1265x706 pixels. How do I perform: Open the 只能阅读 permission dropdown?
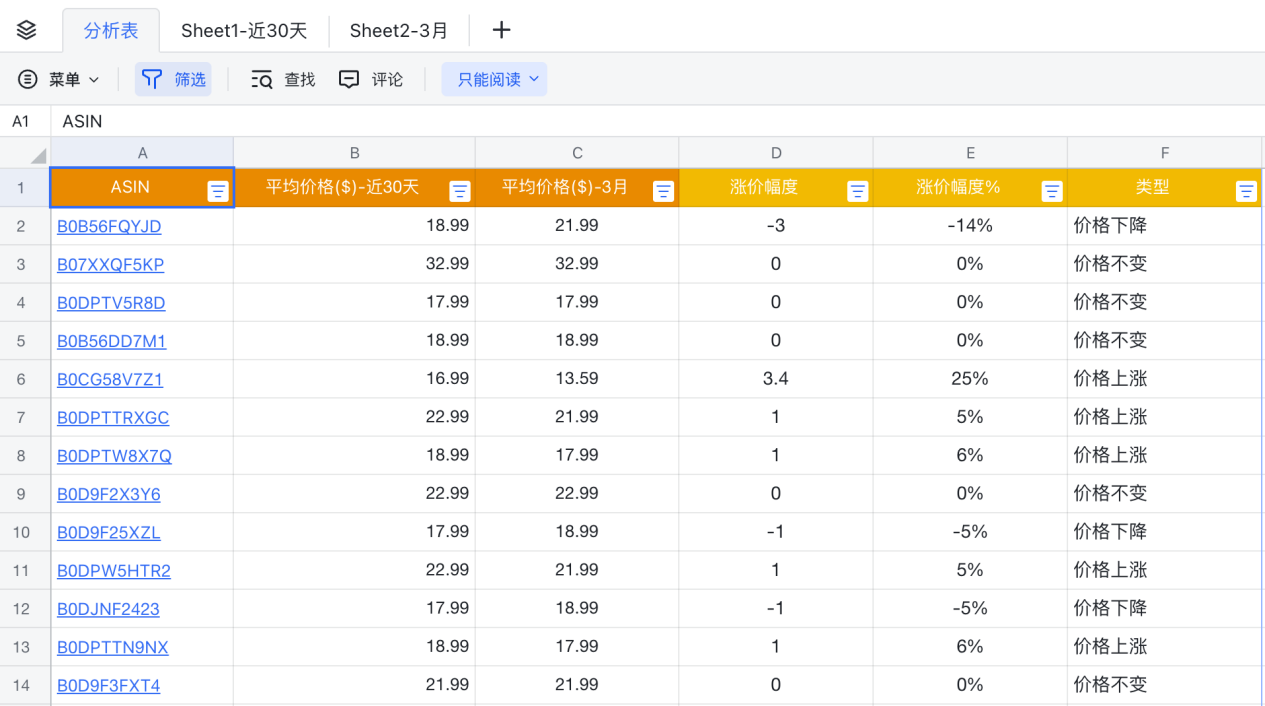[495, 79]
